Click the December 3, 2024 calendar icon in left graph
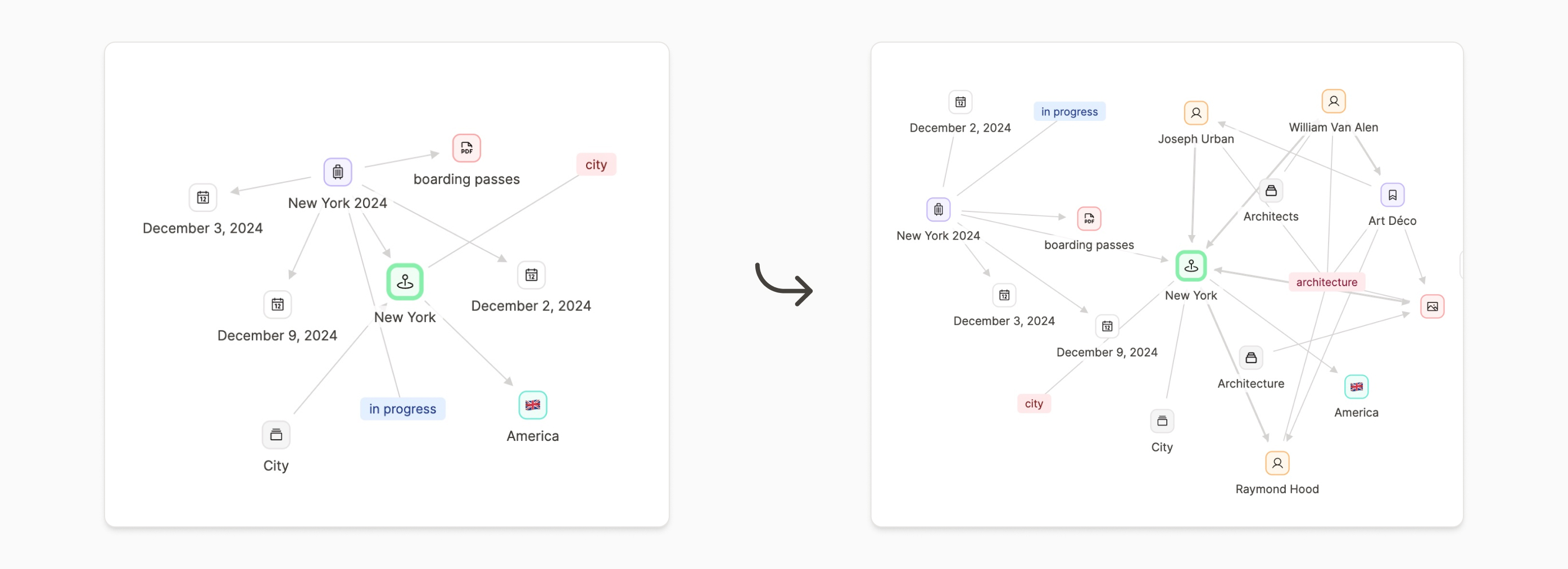The image size is (1568, 569). [x=203, y=197]
